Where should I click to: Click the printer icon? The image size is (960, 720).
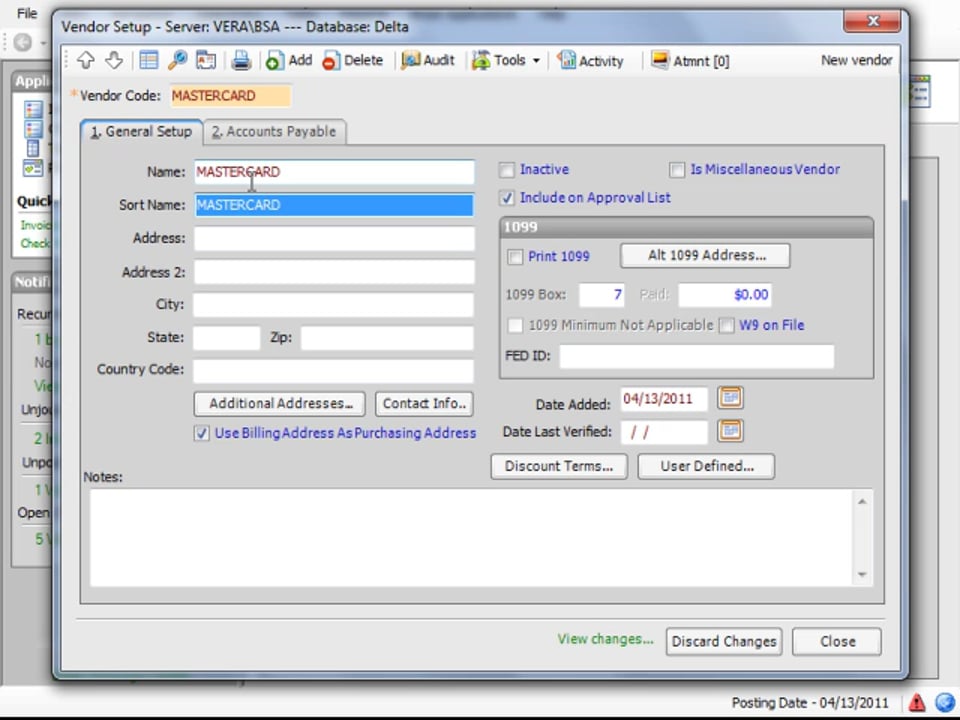[x=241, y=60]
